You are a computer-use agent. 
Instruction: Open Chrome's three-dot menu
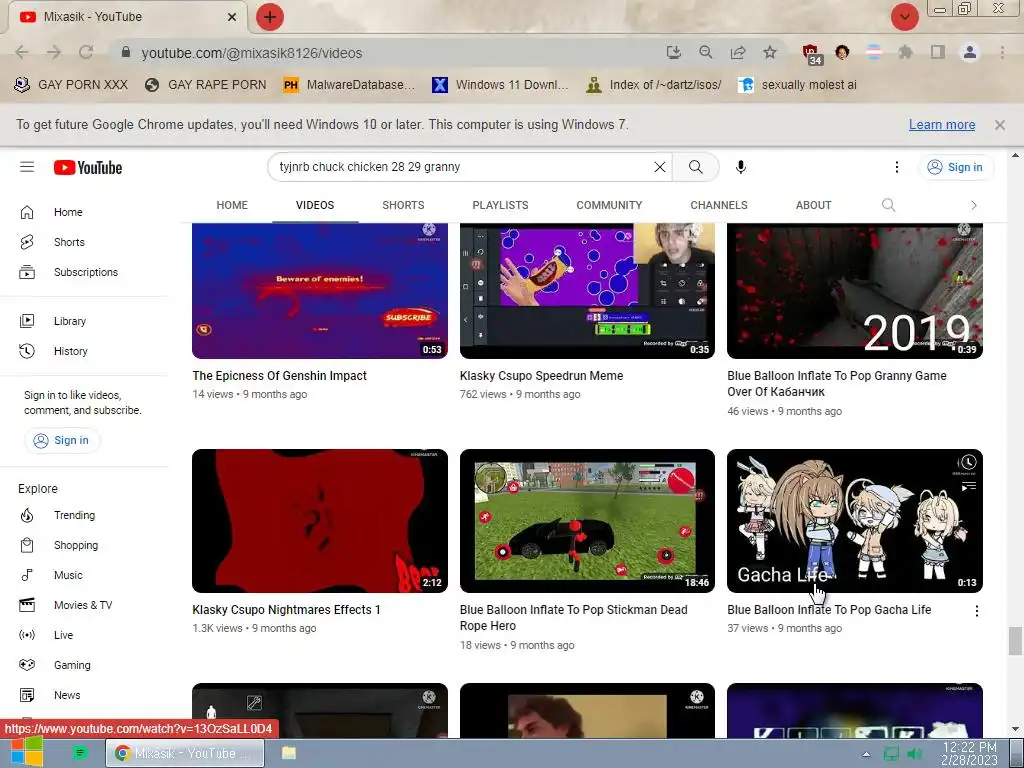point(1002,52)
